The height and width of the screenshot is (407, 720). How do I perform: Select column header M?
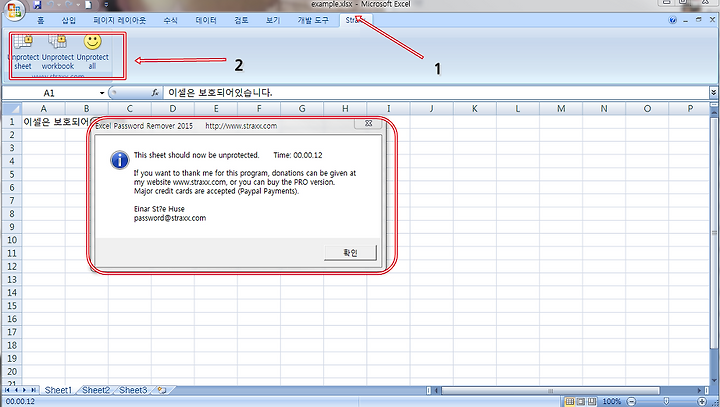(561, 109)
